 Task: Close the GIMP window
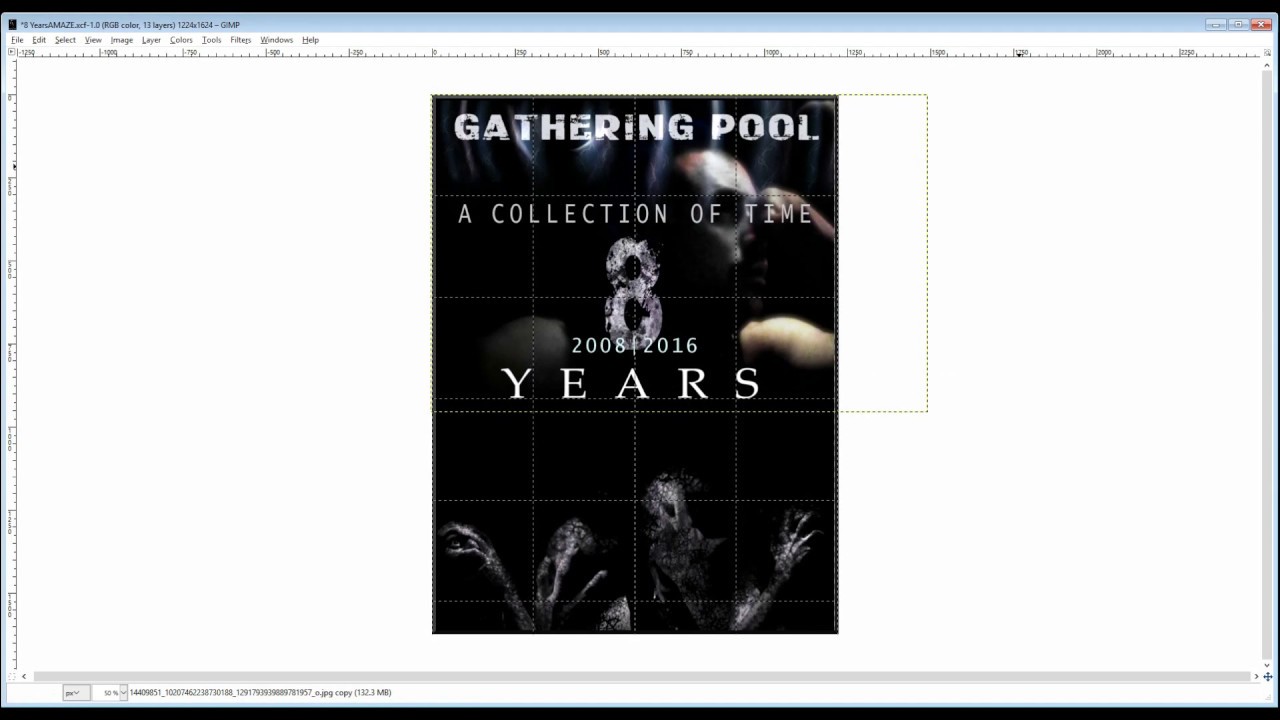click(x=1260, y=25)
